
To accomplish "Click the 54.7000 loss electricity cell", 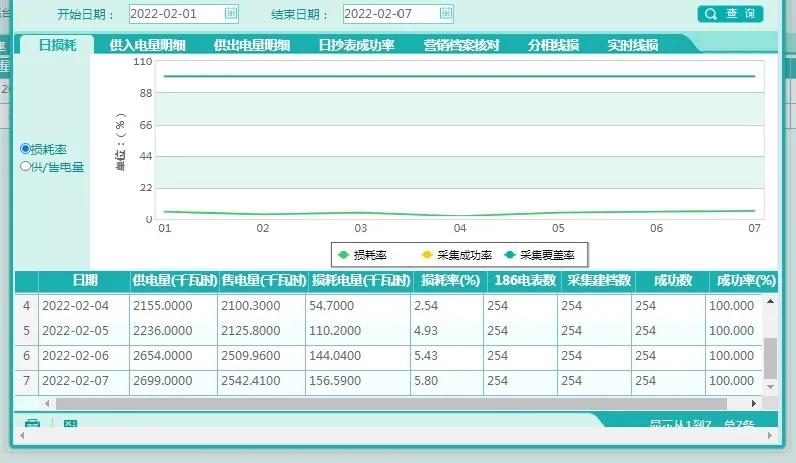I will click(x=358, y=306).
